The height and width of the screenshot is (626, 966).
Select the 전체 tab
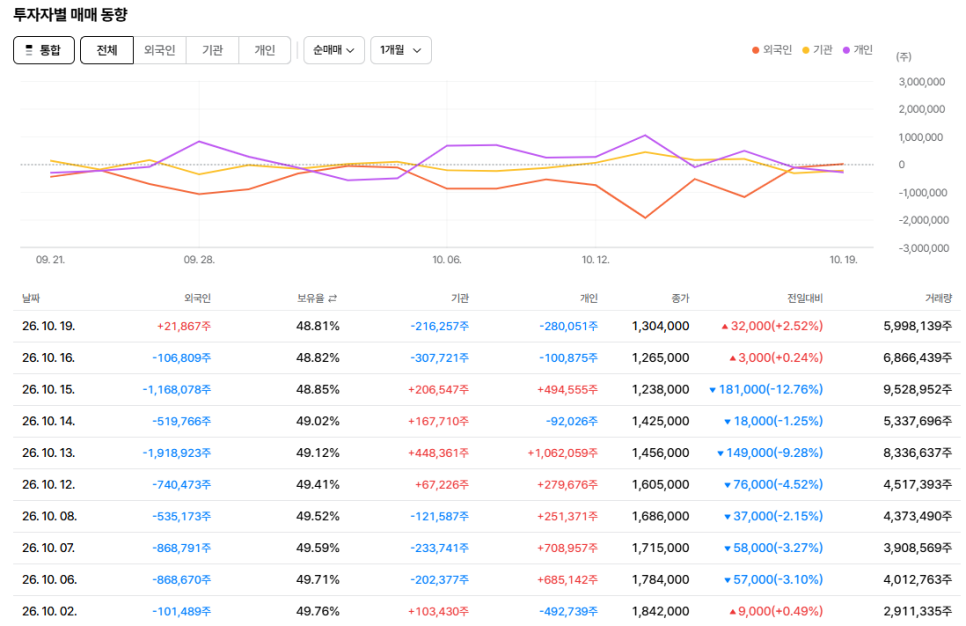(107, 50)
